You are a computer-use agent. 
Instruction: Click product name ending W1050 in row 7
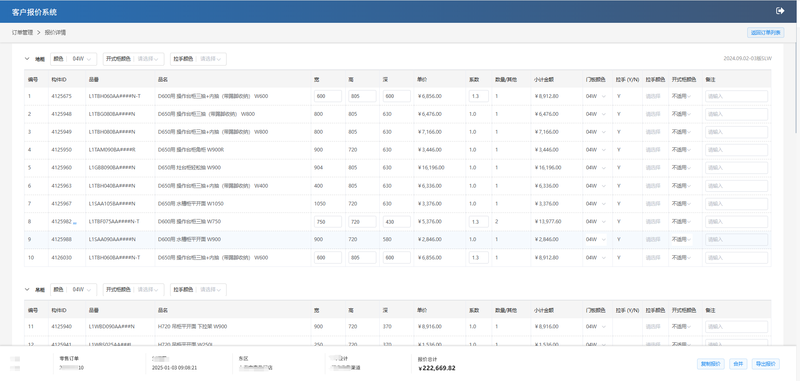point(190,204)
